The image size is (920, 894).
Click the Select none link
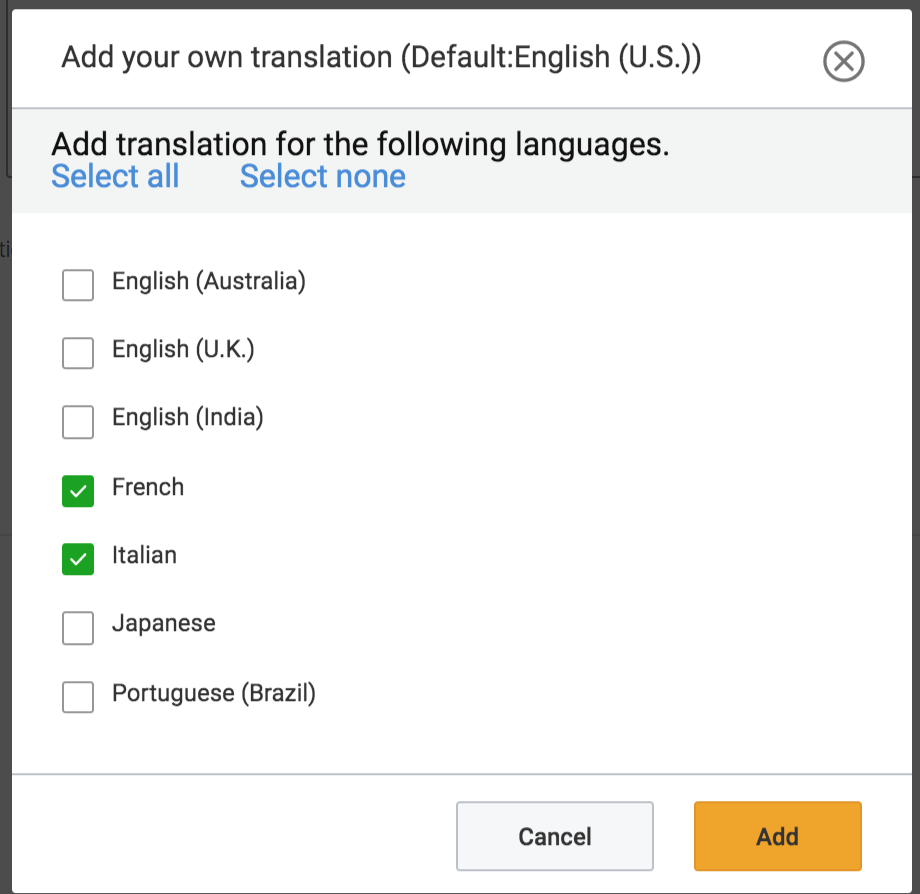point(323,176)
